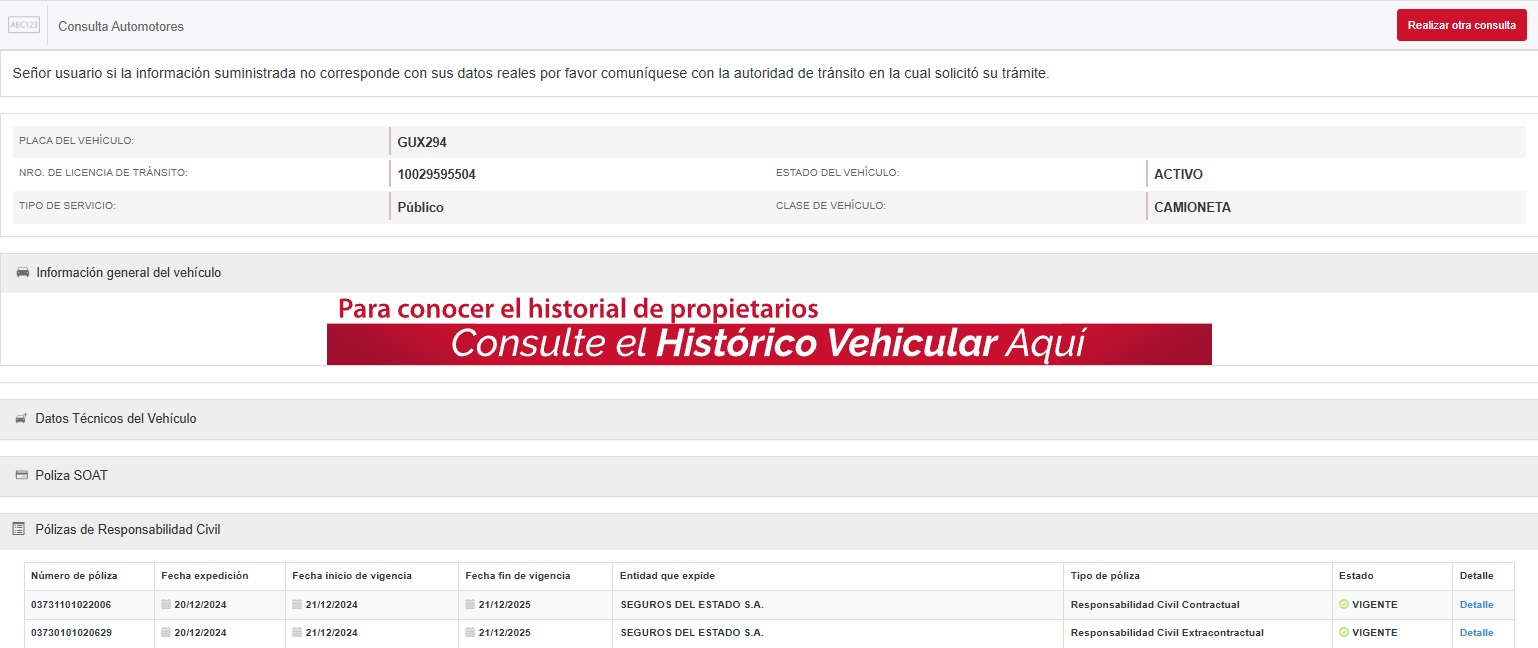
Task: Click the vehicle icon beside Datos Técnicos
Action: (21, 419)
